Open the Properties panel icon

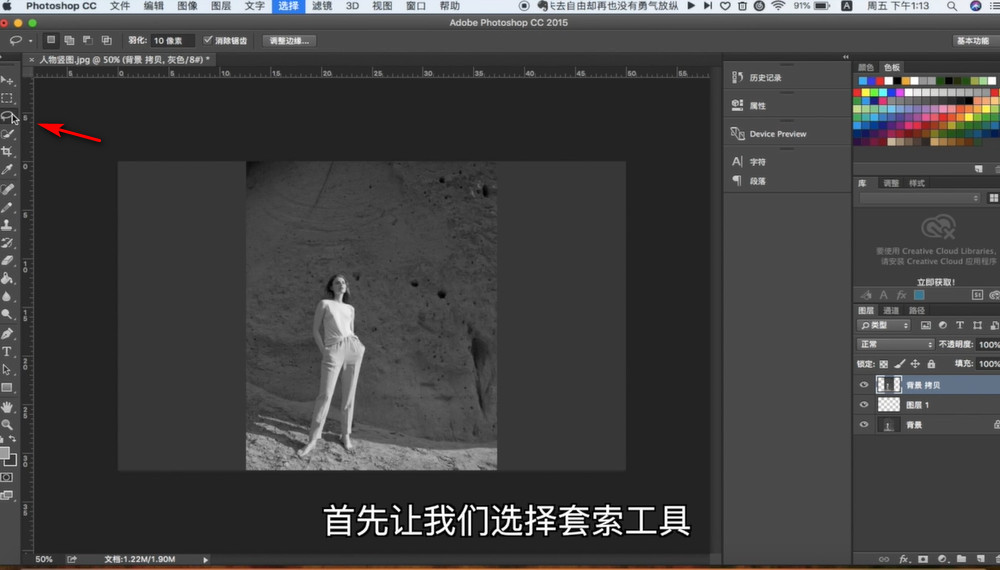pos(737,105)
